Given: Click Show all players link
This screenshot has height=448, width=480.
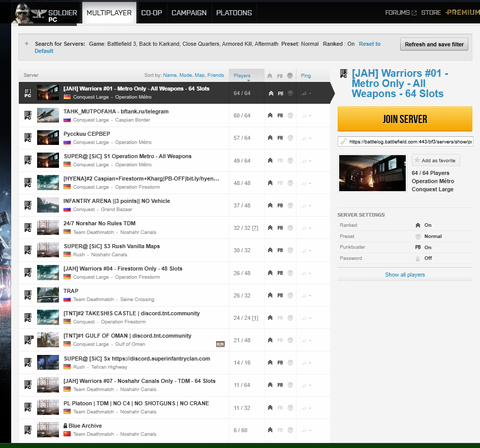Looking at the screenshot, I should coord(405,275).
